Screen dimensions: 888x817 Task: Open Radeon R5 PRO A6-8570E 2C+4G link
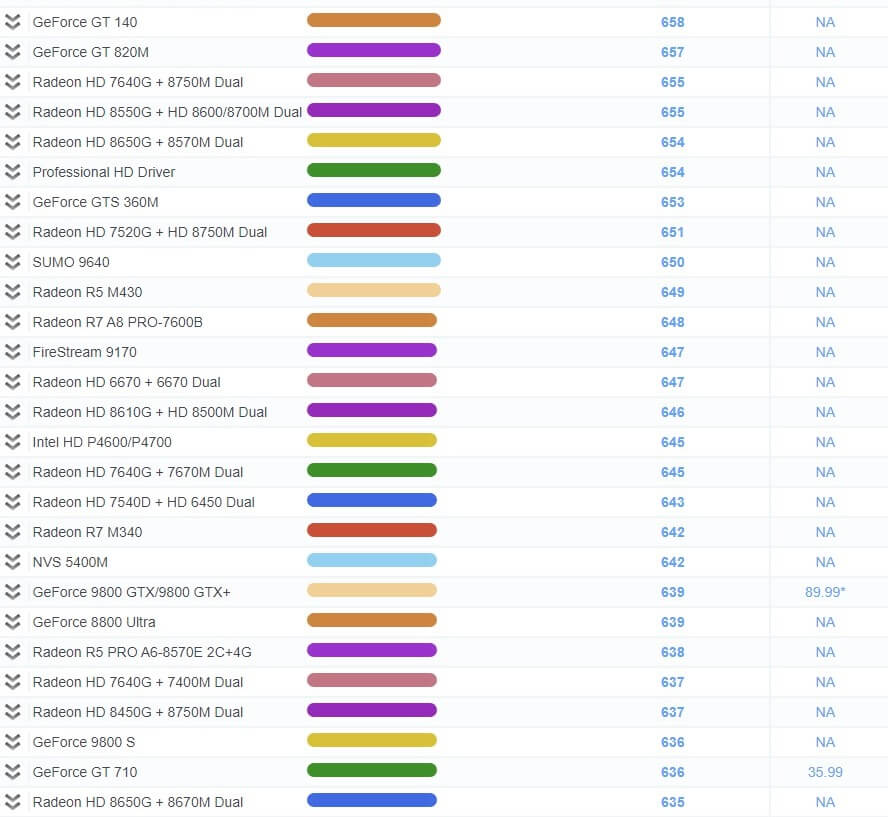142,652
